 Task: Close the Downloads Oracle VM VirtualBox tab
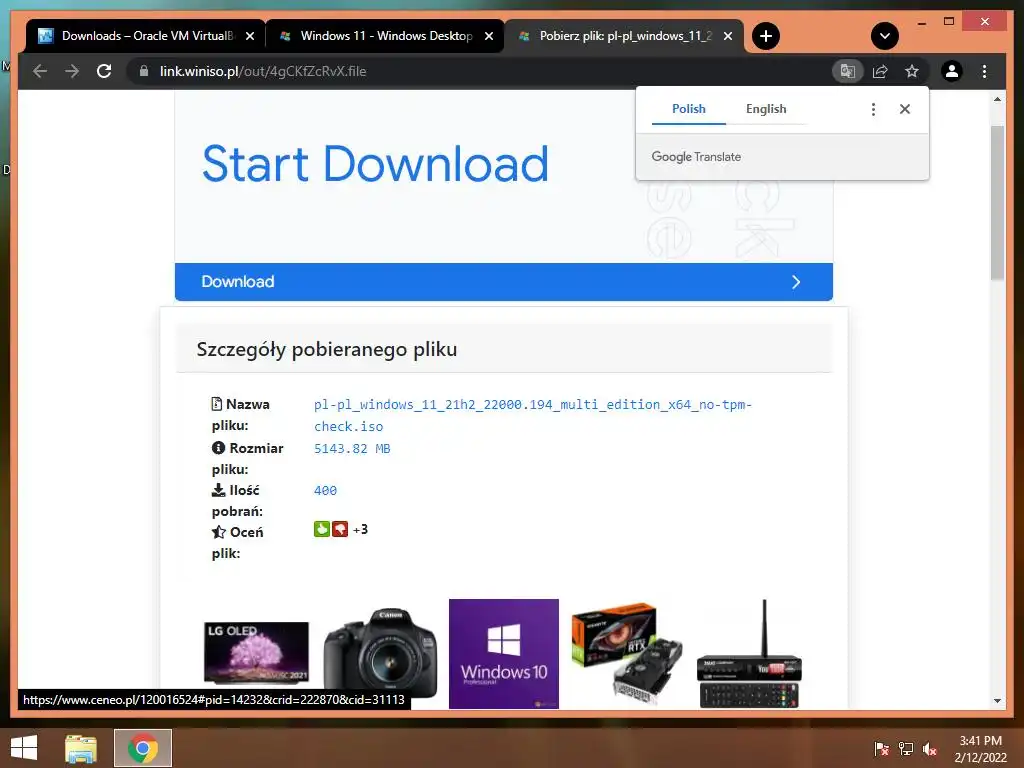249,36
